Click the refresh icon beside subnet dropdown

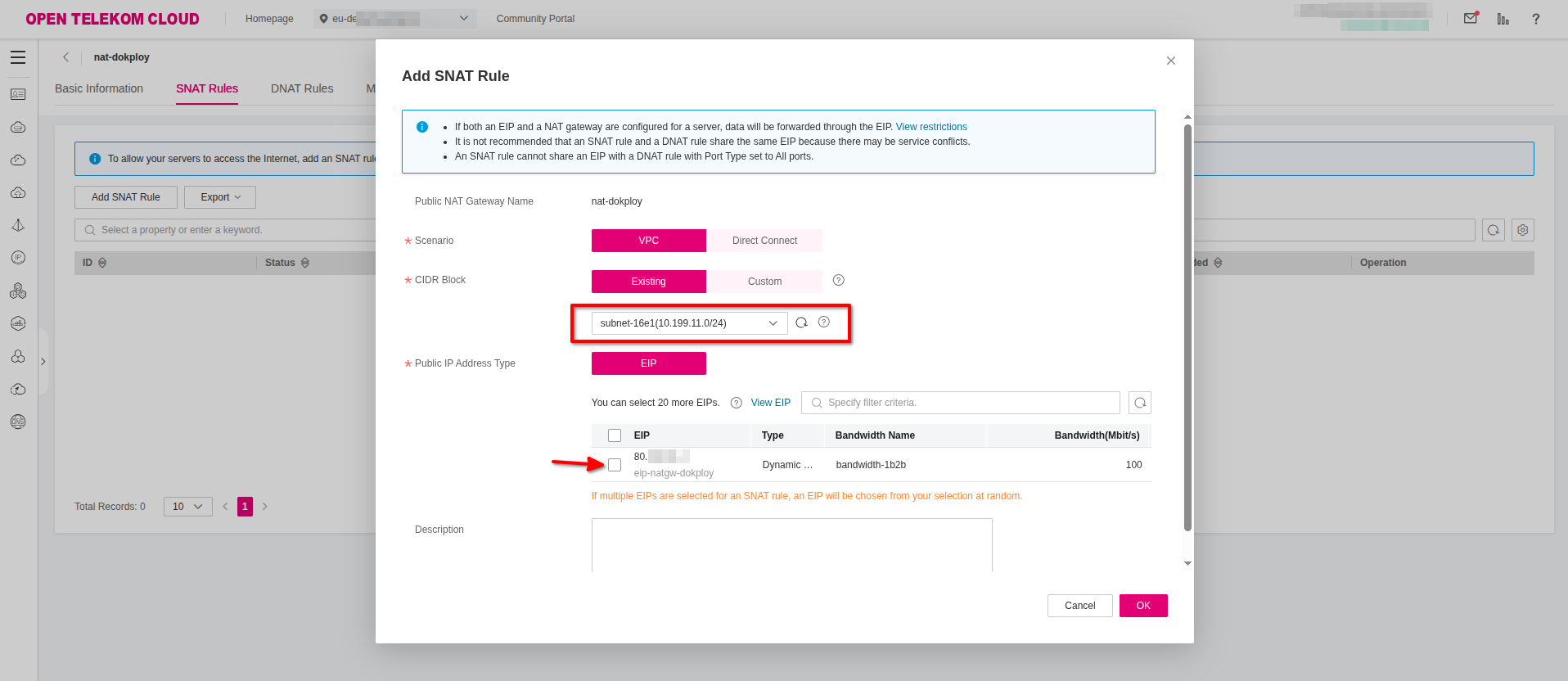tap(801, 322)
